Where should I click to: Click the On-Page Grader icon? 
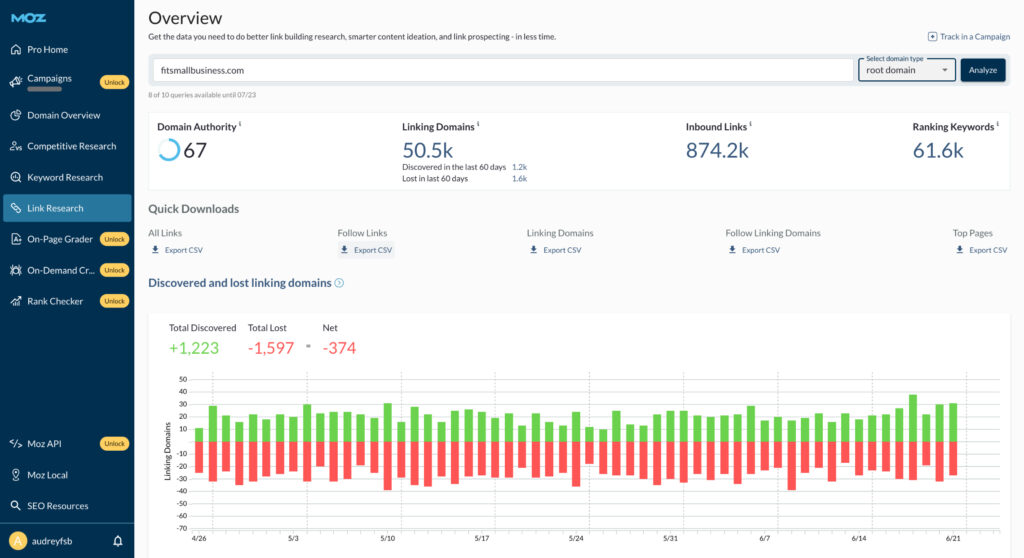point(16,239)
